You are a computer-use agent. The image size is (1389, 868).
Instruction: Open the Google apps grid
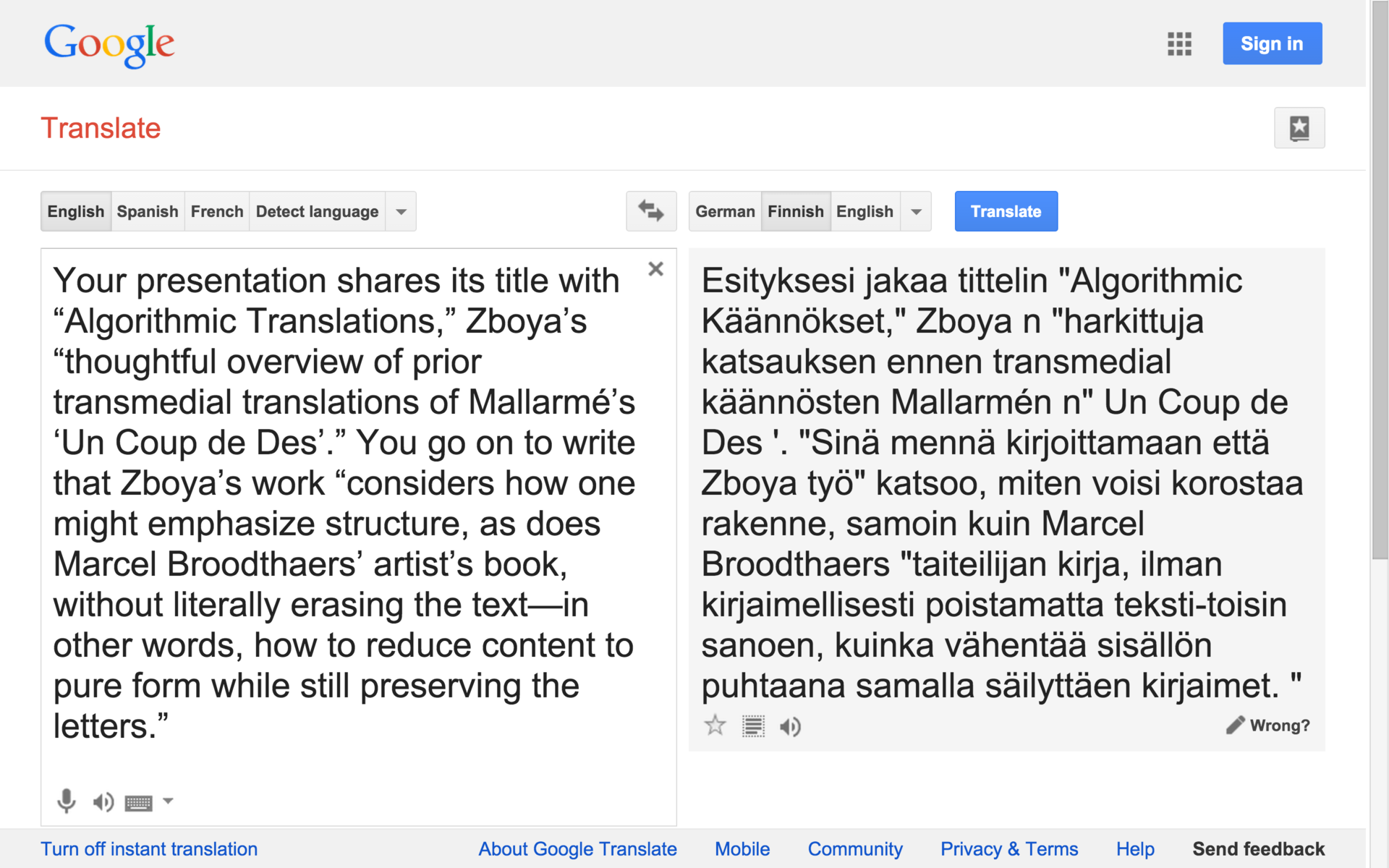click(1179, 44)
